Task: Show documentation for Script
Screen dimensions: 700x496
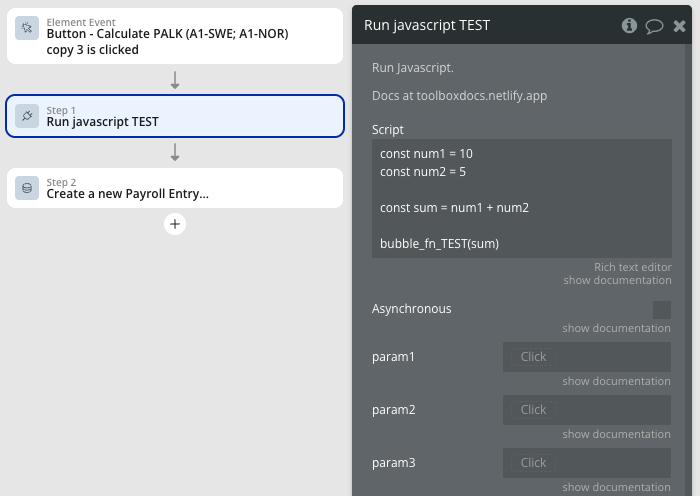Action: click(x=616, y=280)
